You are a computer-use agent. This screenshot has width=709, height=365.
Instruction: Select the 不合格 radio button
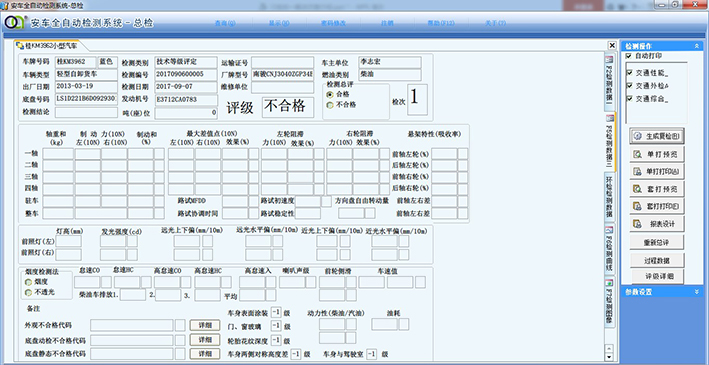pyautogui.click(x=330, y=104)
